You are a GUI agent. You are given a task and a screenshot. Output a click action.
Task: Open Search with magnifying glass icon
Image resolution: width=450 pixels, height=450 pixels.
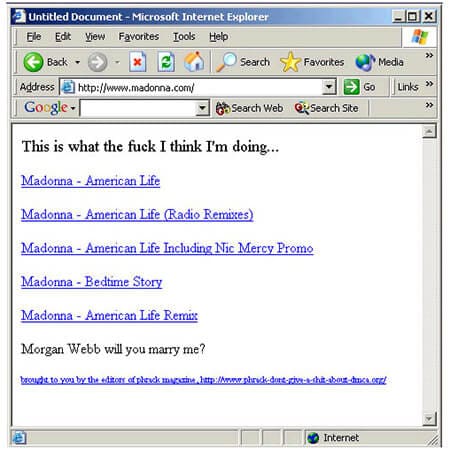point(226,62)
